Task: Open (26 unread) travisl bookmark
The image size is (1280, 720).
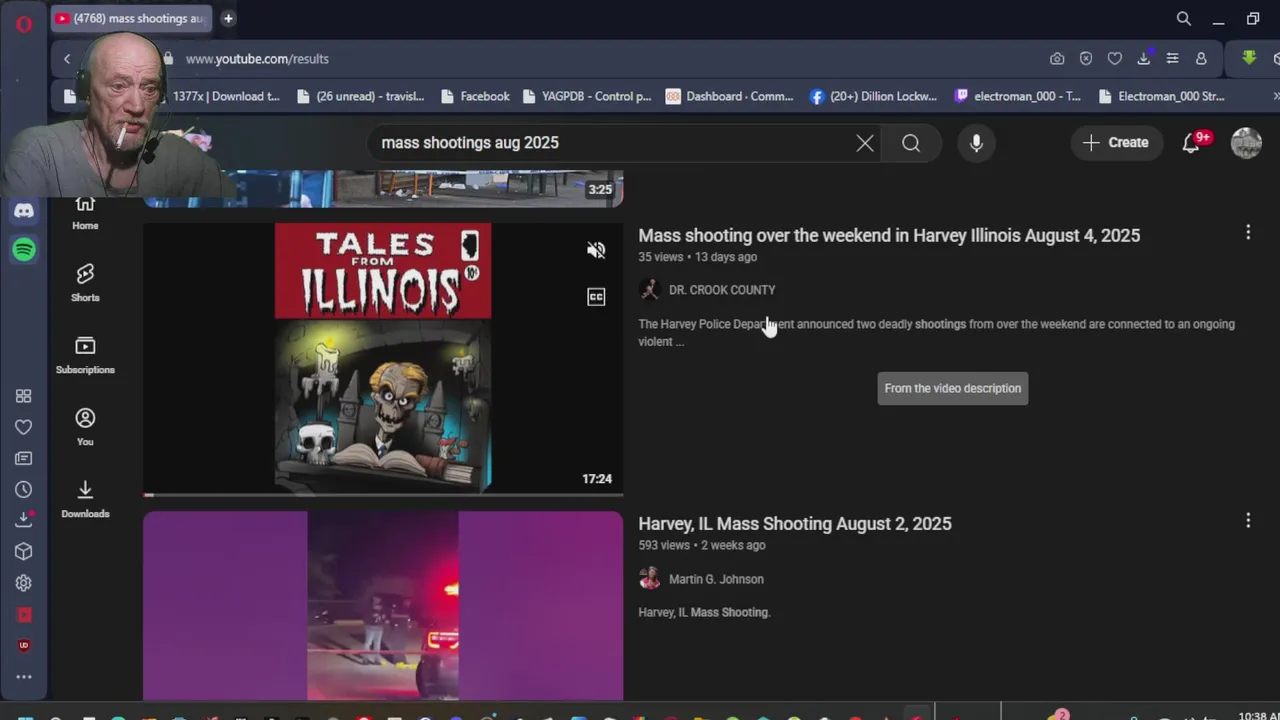Action: coord(361,96)
